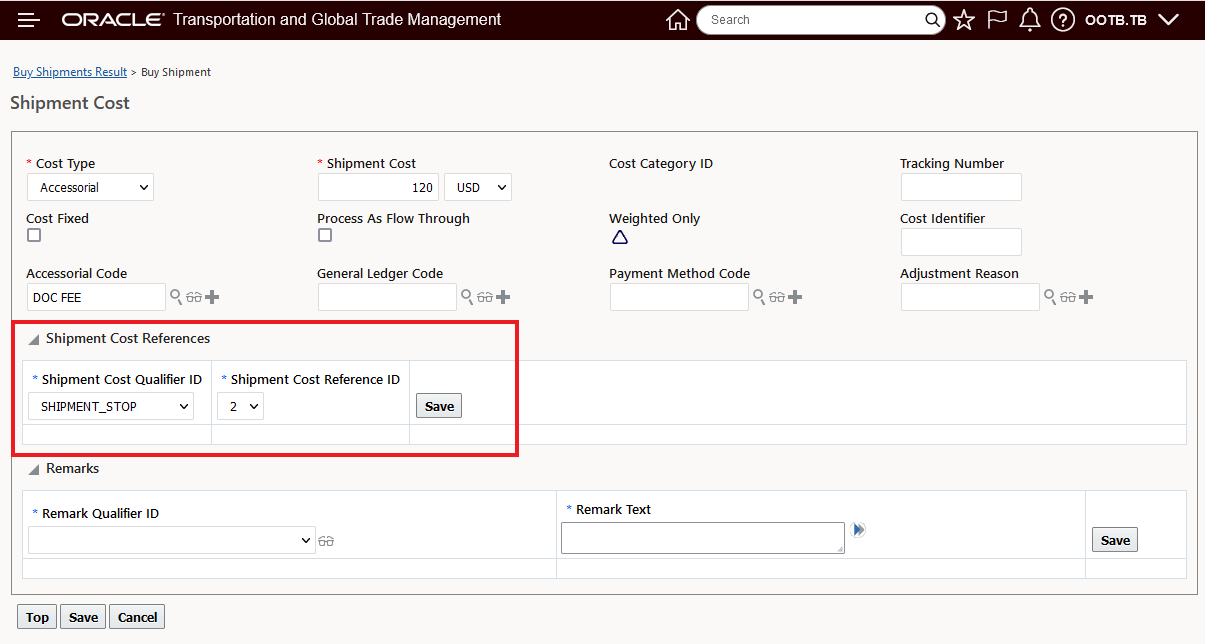1205x644 pixels.
Task: Check Process As Flow Through
Action: tap(325, 235)
